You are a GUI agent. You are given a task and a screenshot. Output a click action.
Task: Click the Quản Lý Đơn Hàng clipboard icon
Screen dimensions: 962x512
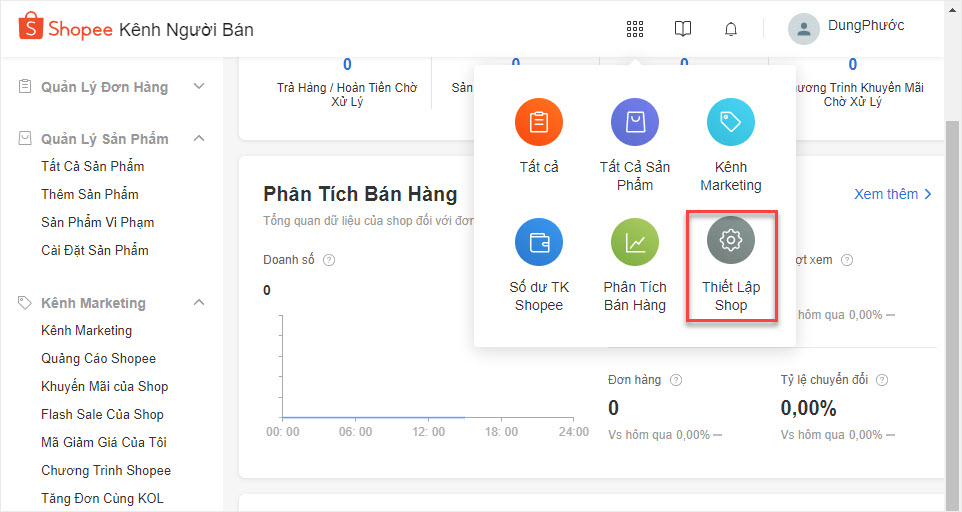[25, 86]
